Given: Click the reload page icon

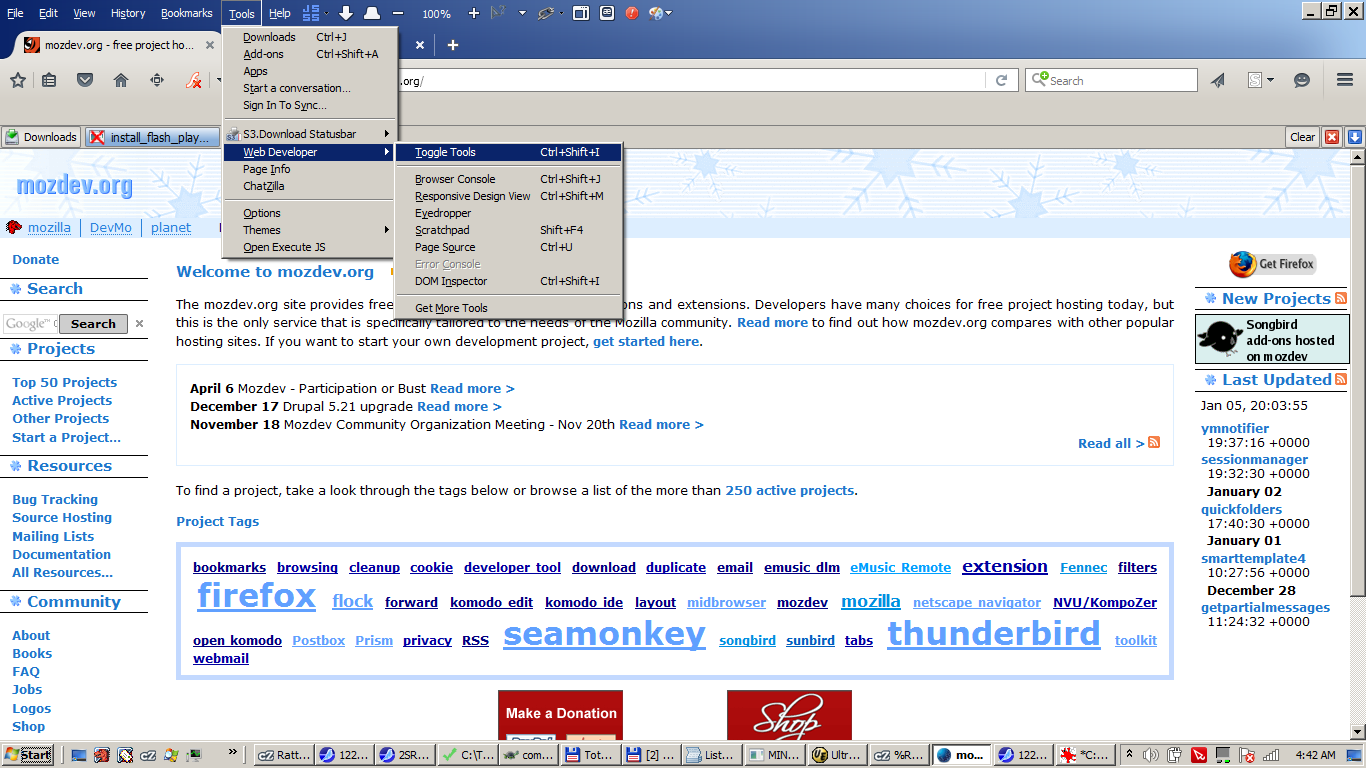Looking at the screenshot, I should coord(1001,80).
